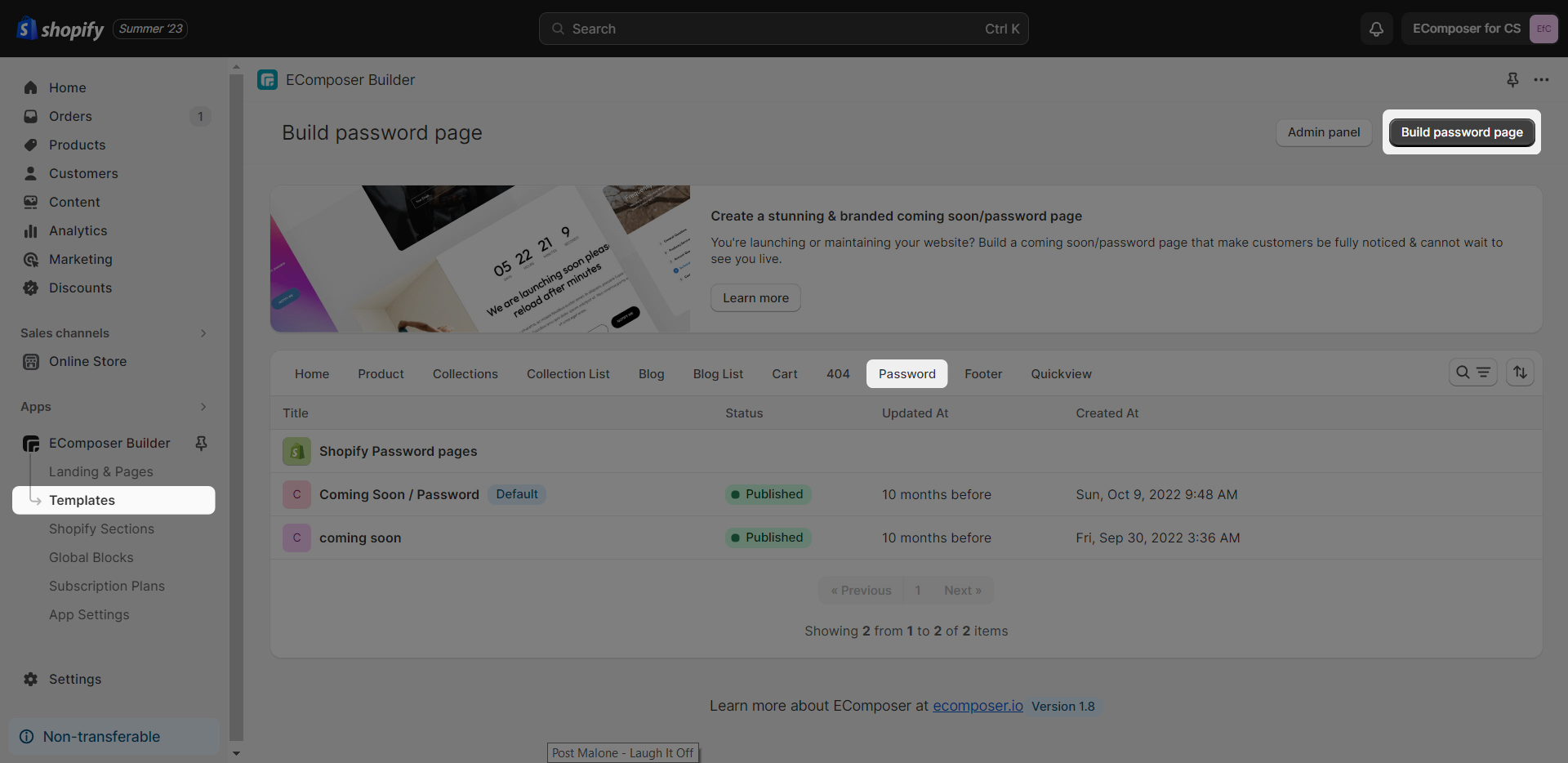Open Landing & Pages in sidebar
The height and width of the screenshot is (763, 1568).
(x=101, y=471)
